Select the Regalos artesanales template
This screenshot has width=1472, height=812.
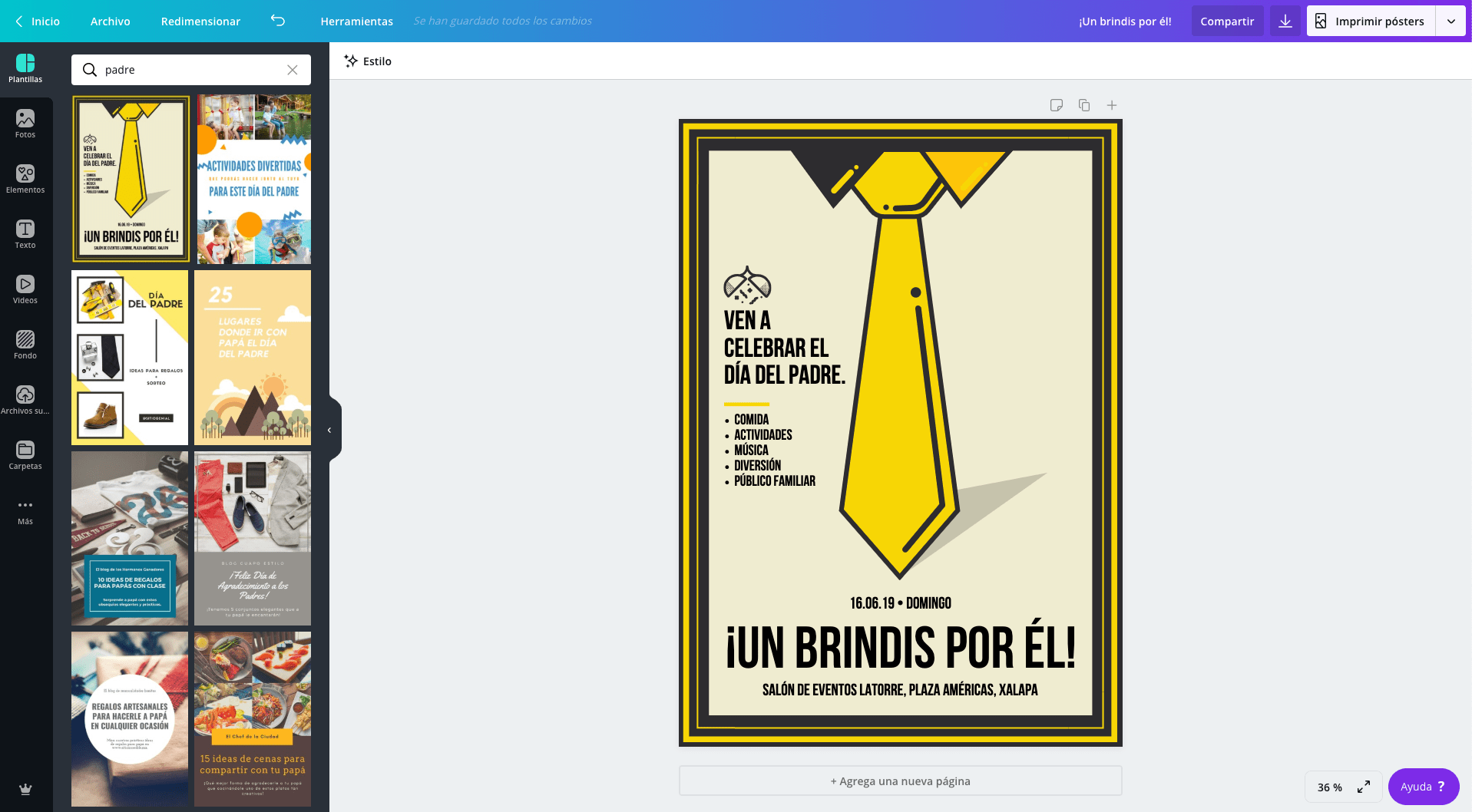pos(130,719)
